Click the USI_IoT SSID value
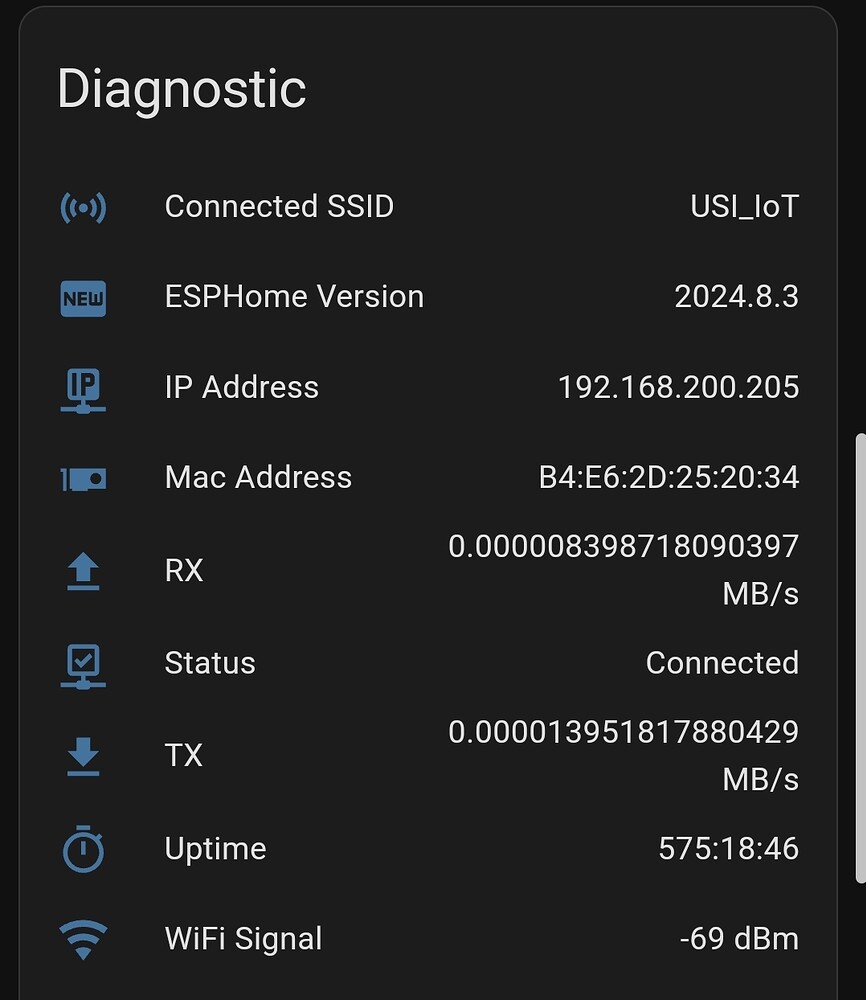Viewport: 866px width, 1000px height. 745,207
